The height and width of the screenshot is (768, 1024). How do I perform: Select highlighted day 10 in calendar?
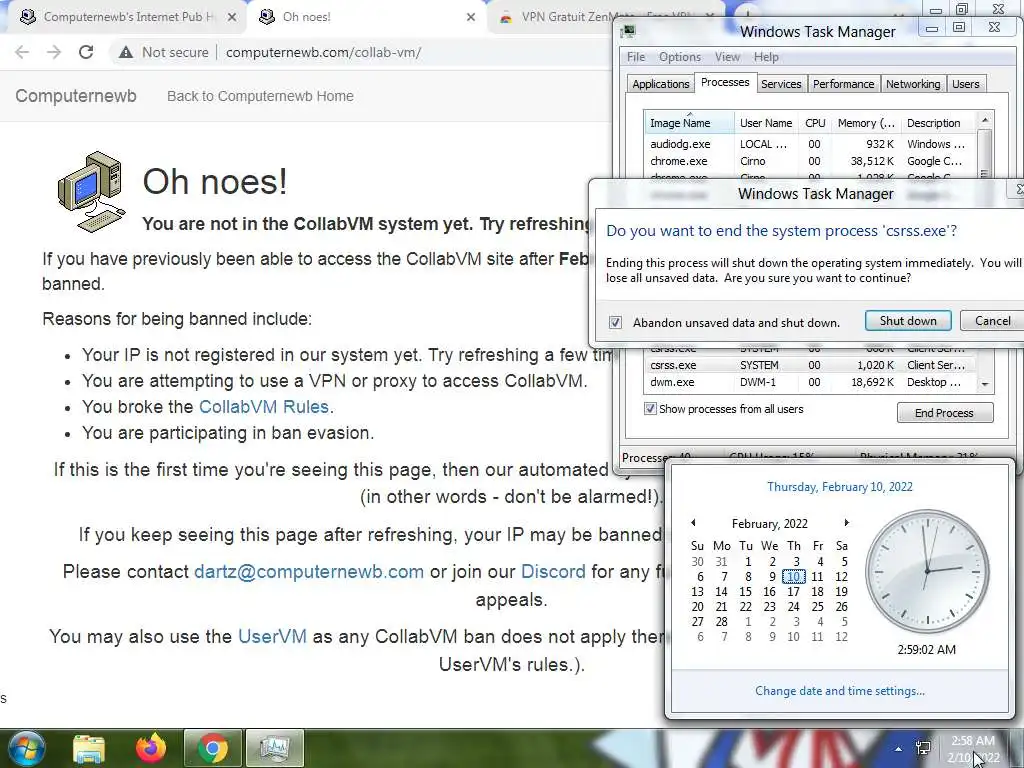pyautogui.click(x=793, y=577)
